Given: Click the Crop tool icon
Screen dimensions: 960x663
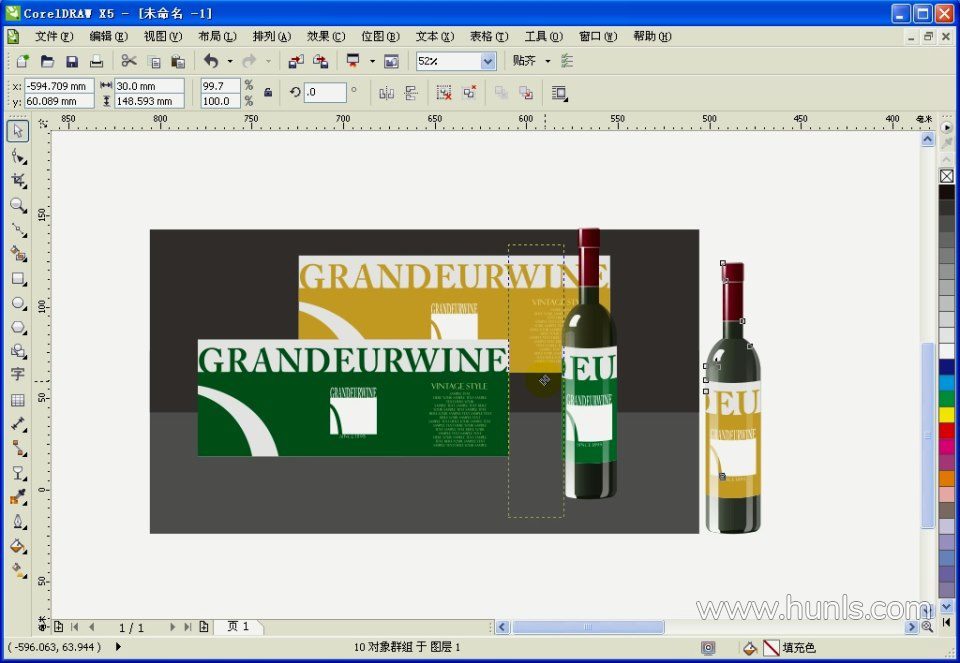Looking at the screenshot, I should 18,181.
